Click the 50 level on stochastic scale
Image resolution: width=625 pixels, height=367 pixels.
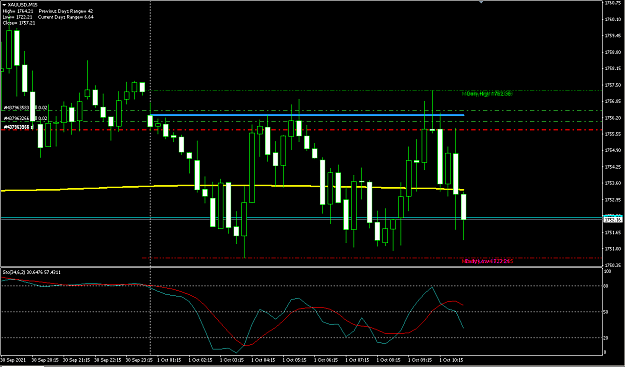pos(606,312)
